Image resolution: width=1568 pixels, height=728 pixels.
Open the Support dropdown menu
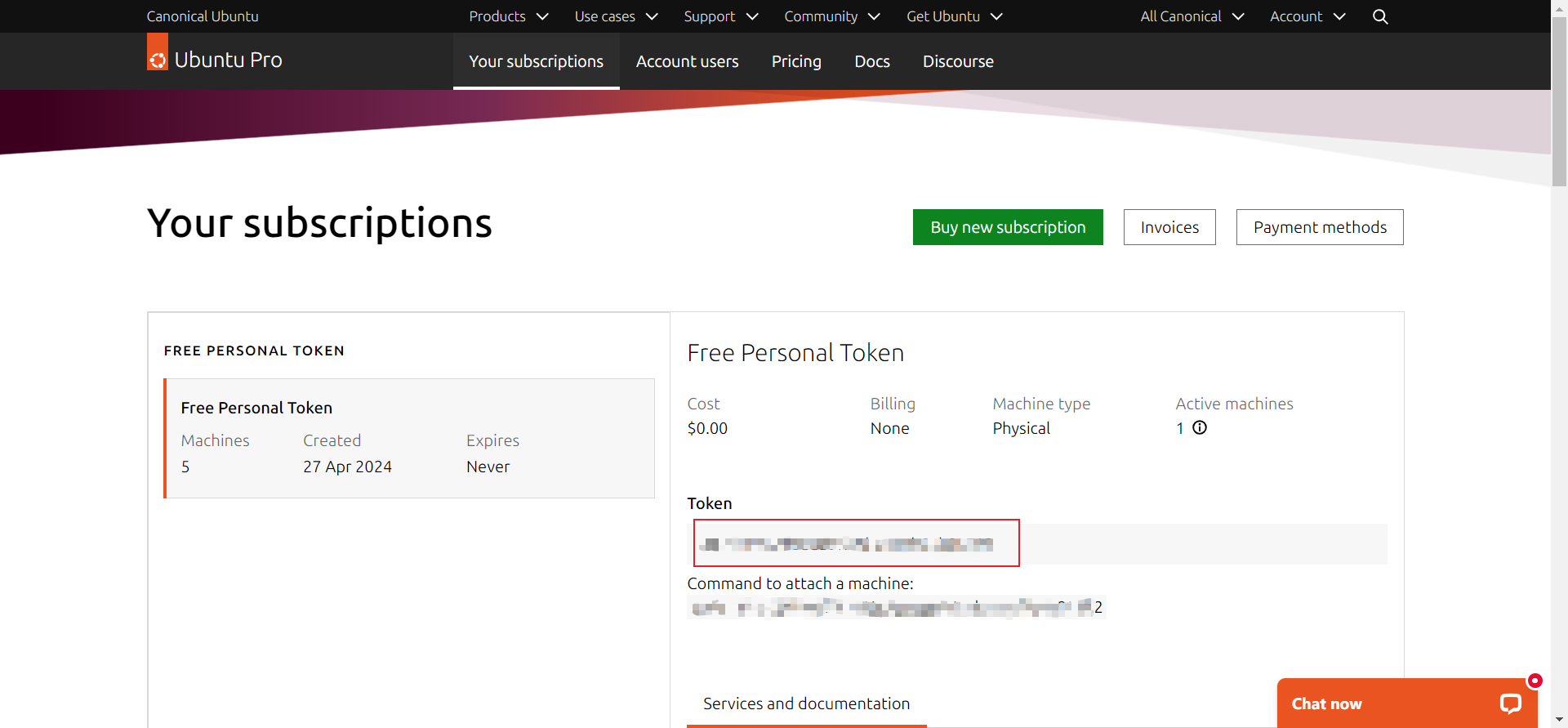[x=720, y=16]
